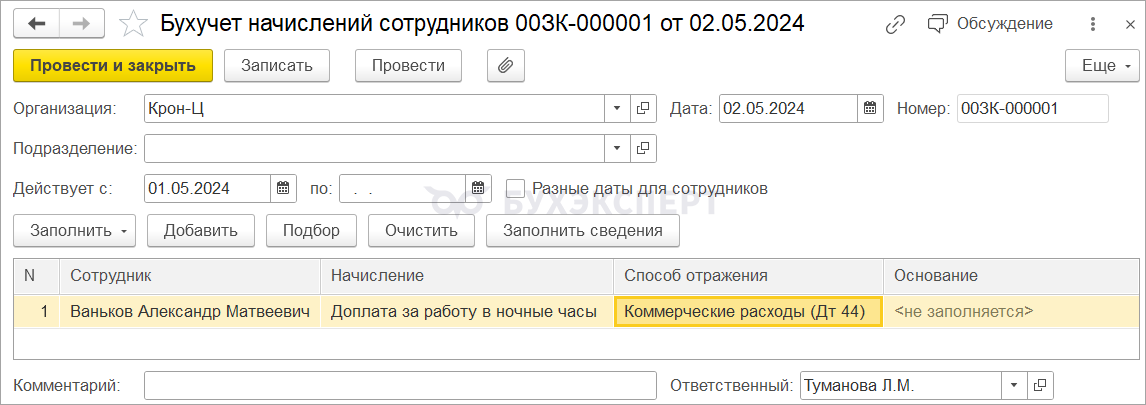Image resolution: width=1146 pixels, height=405 pixels.
Task: Open calendar for the Действует с date
Action: point(284,188)
